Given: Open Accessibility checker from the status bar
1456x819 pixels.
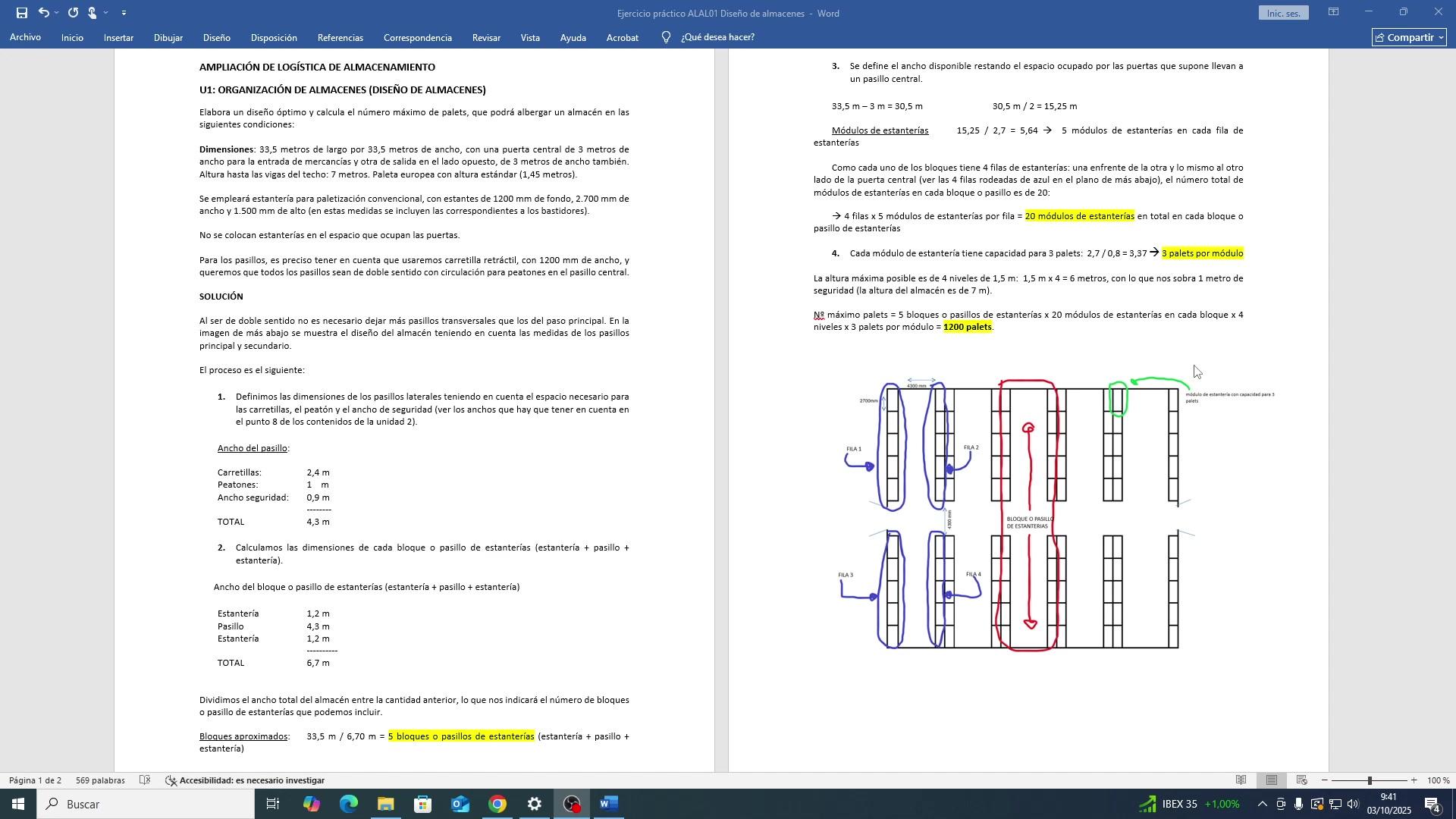Looking at the screenshot, I should [245, 780].
